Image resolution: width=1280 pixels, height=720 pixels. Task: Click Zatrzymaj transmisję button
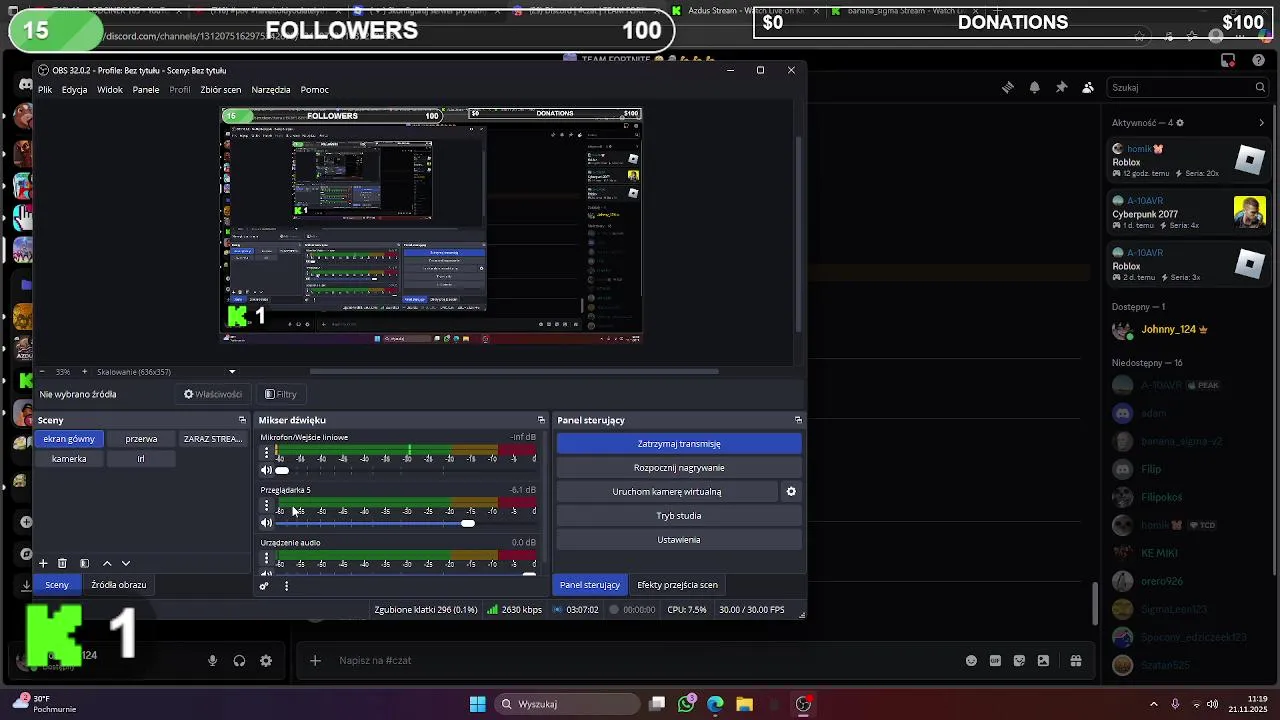click(x=679, y=443)
